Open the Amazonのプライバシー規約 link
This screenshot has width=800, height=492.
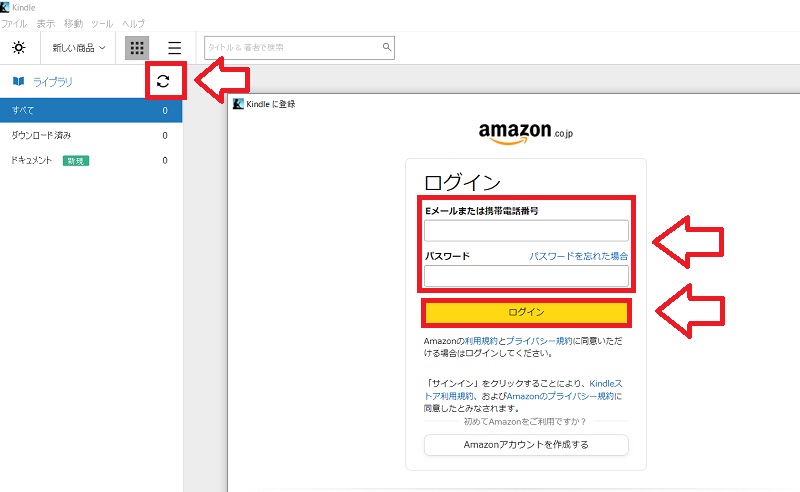tap(560, 396)
